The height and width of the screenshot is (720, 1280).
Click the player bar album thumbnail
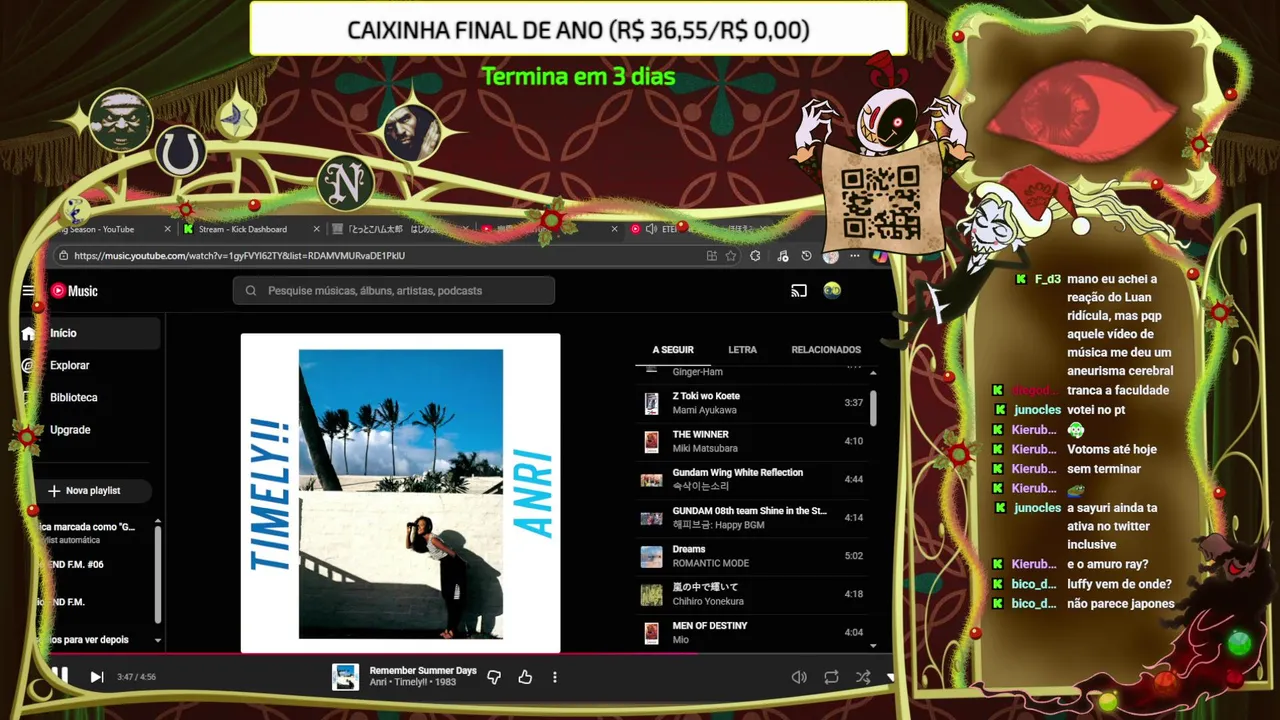point(346,677)
